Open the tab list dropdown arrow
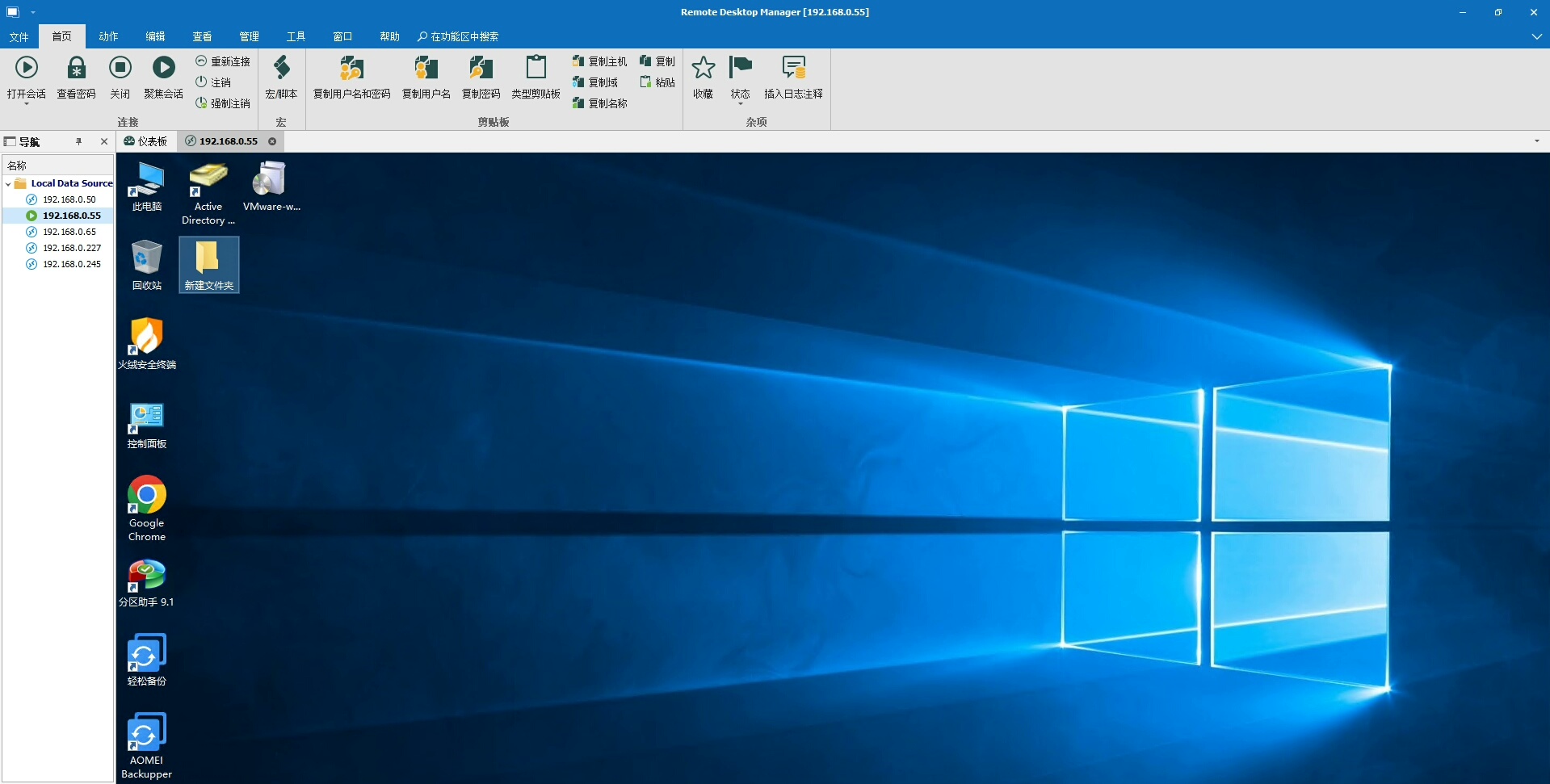Image resolution: width=1550 pixels, height=784 pixels. click(x=1536, y=141)
